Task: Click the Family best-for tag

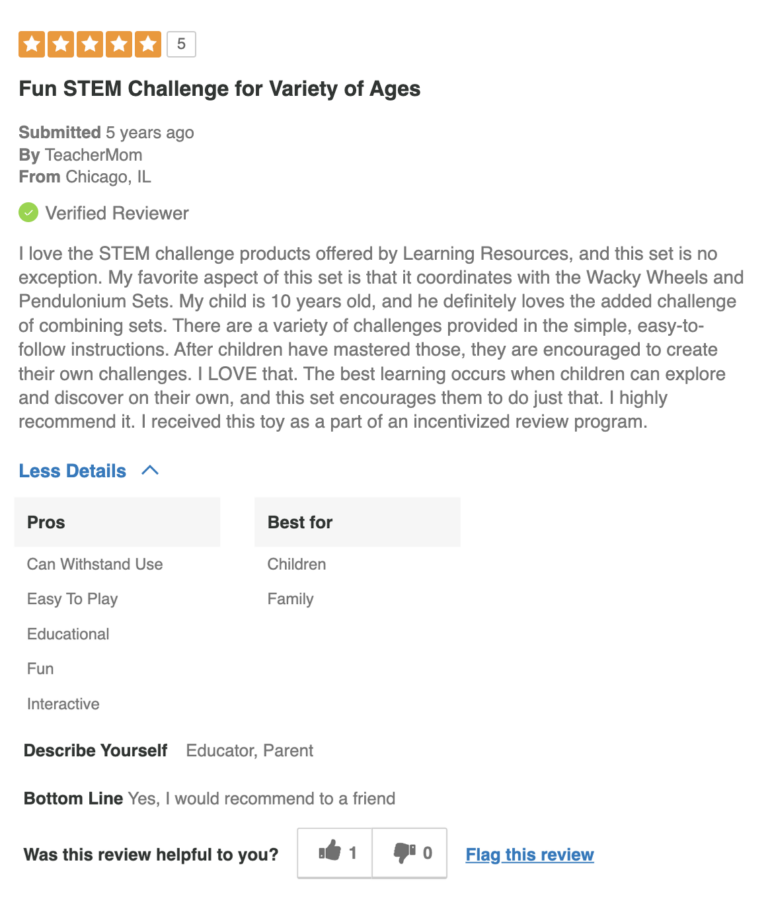Action: coord(290,599)
